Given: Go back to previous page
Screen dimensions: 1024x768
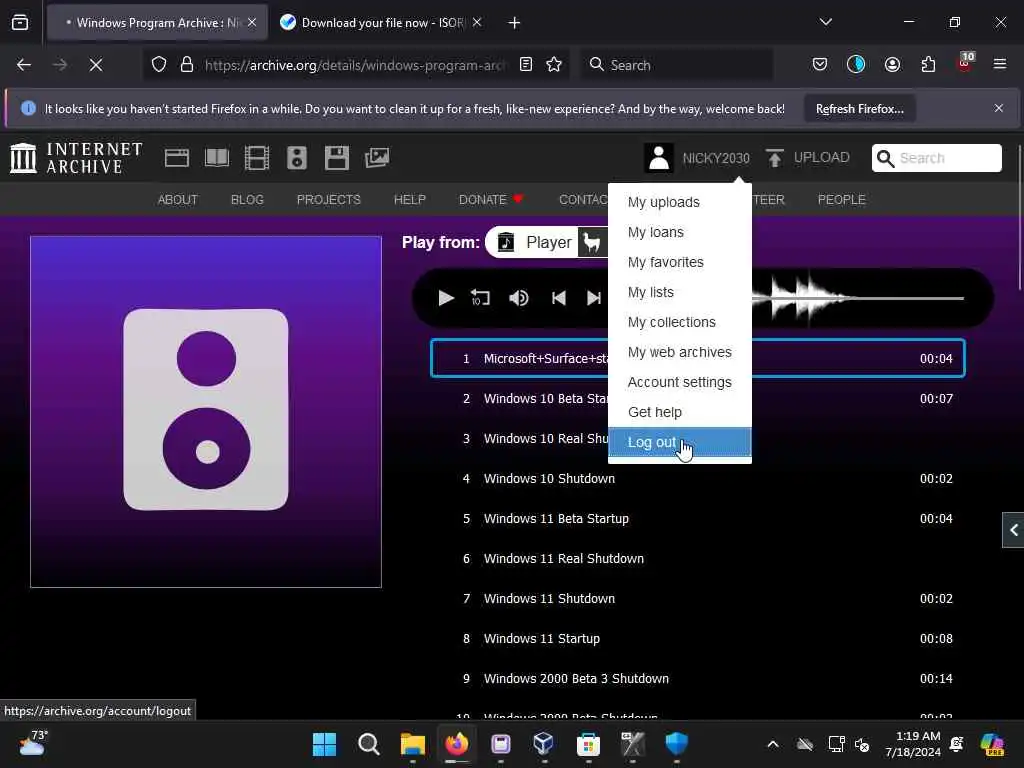Looking at the screenshot, I should [x=24, y=65].
